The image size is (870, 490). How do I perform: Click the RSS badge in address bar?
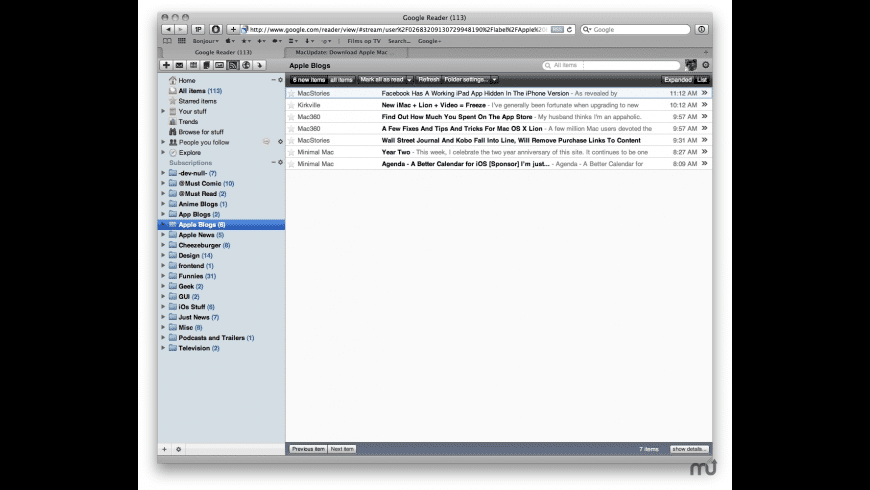pos(557,29)
